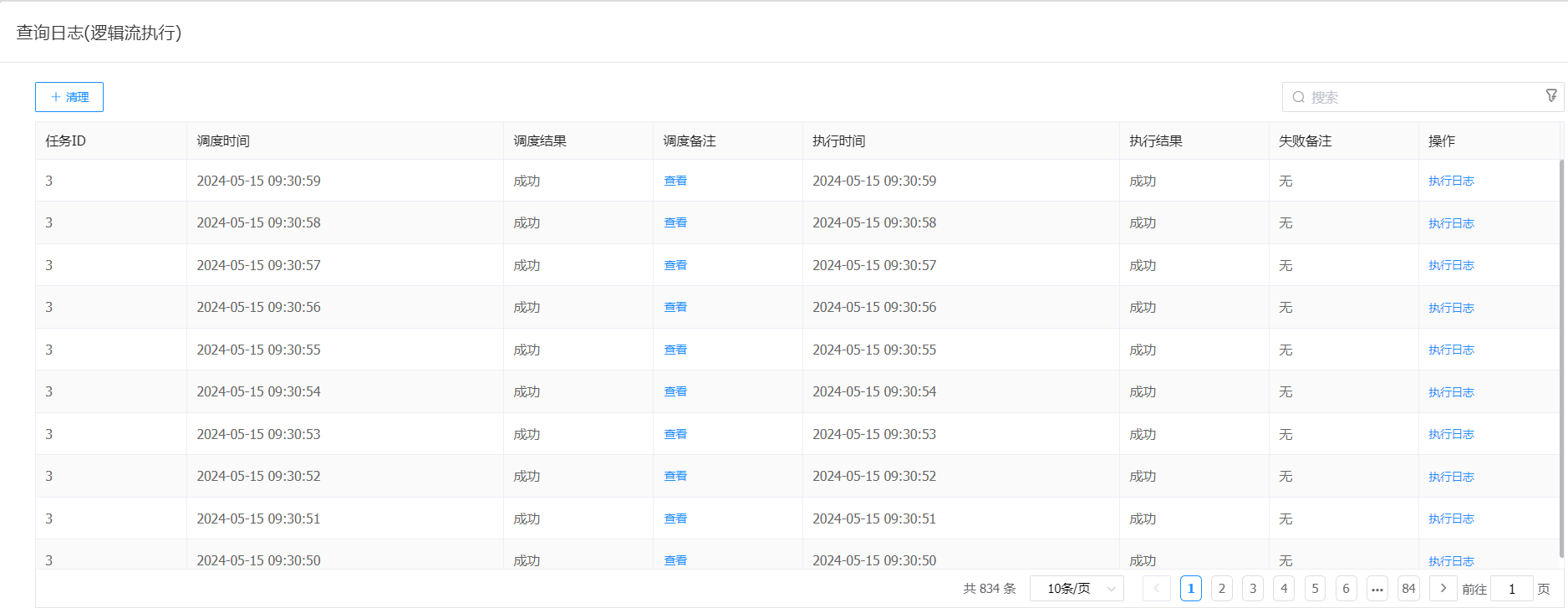Click the search magnifier icon
This screenshot has width=1568, height=608.
click(x=1298, y=97)
